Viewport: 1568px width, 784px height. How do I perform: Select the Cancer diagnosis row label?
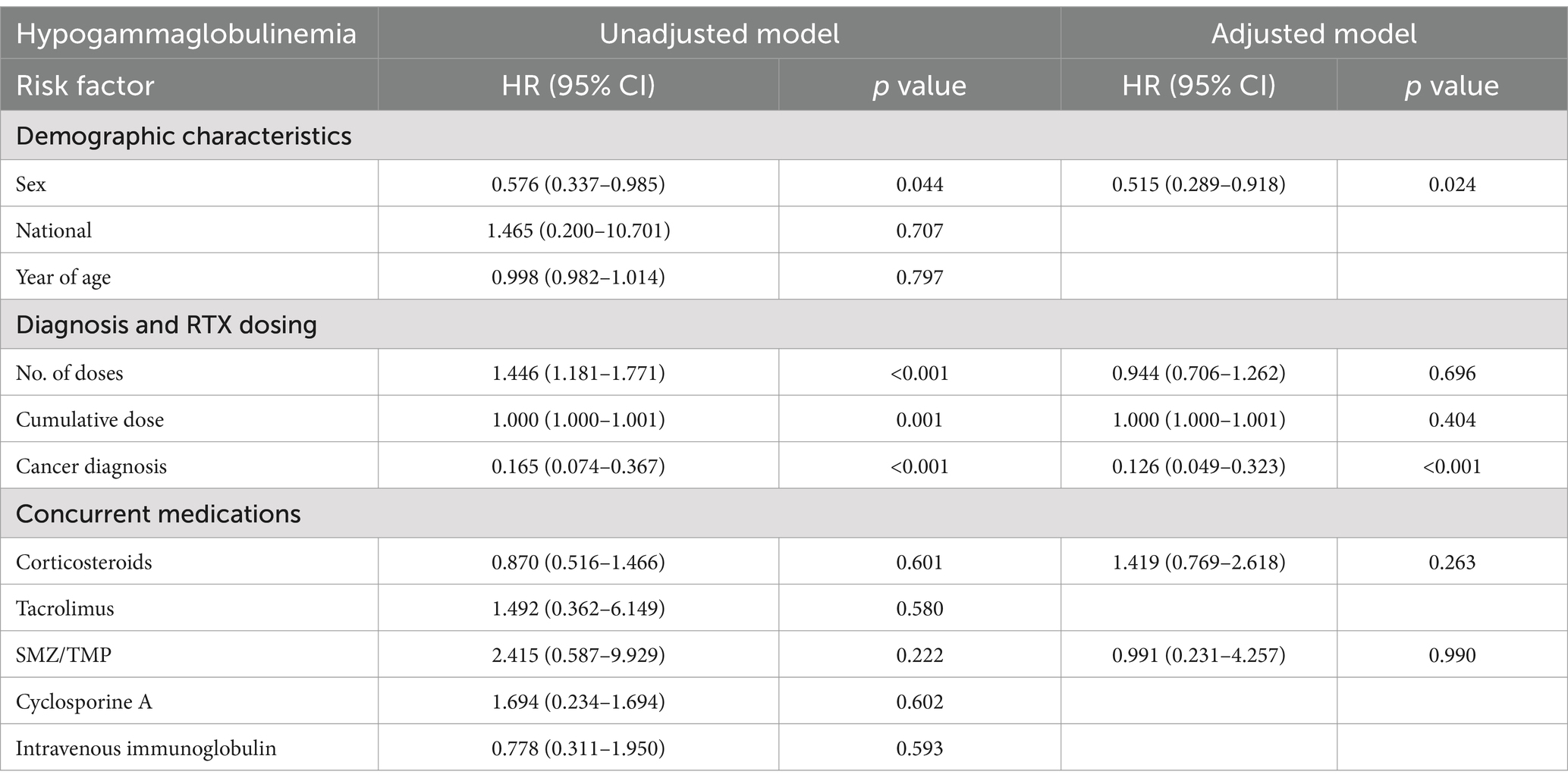[x=91, y=466]
